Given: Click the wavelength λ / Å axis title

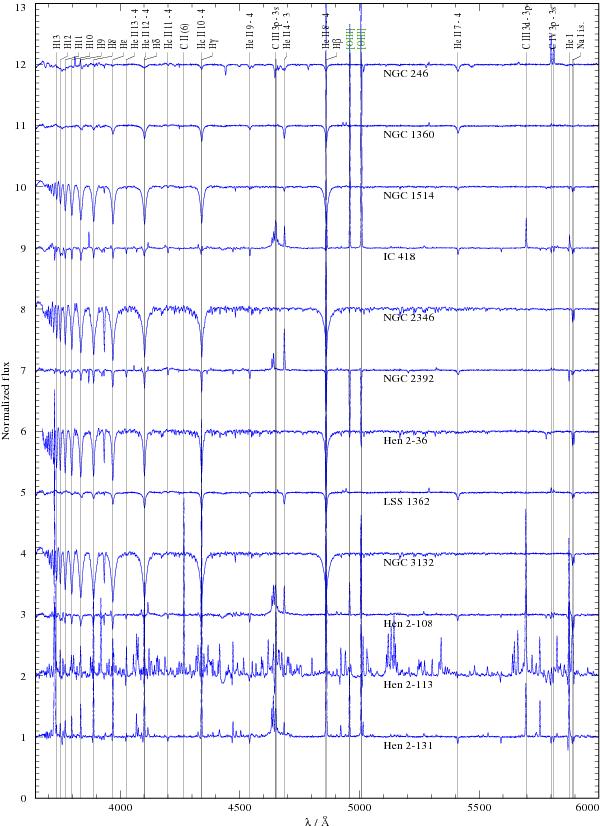Looking at the screenshot, I should click(317, 819).
